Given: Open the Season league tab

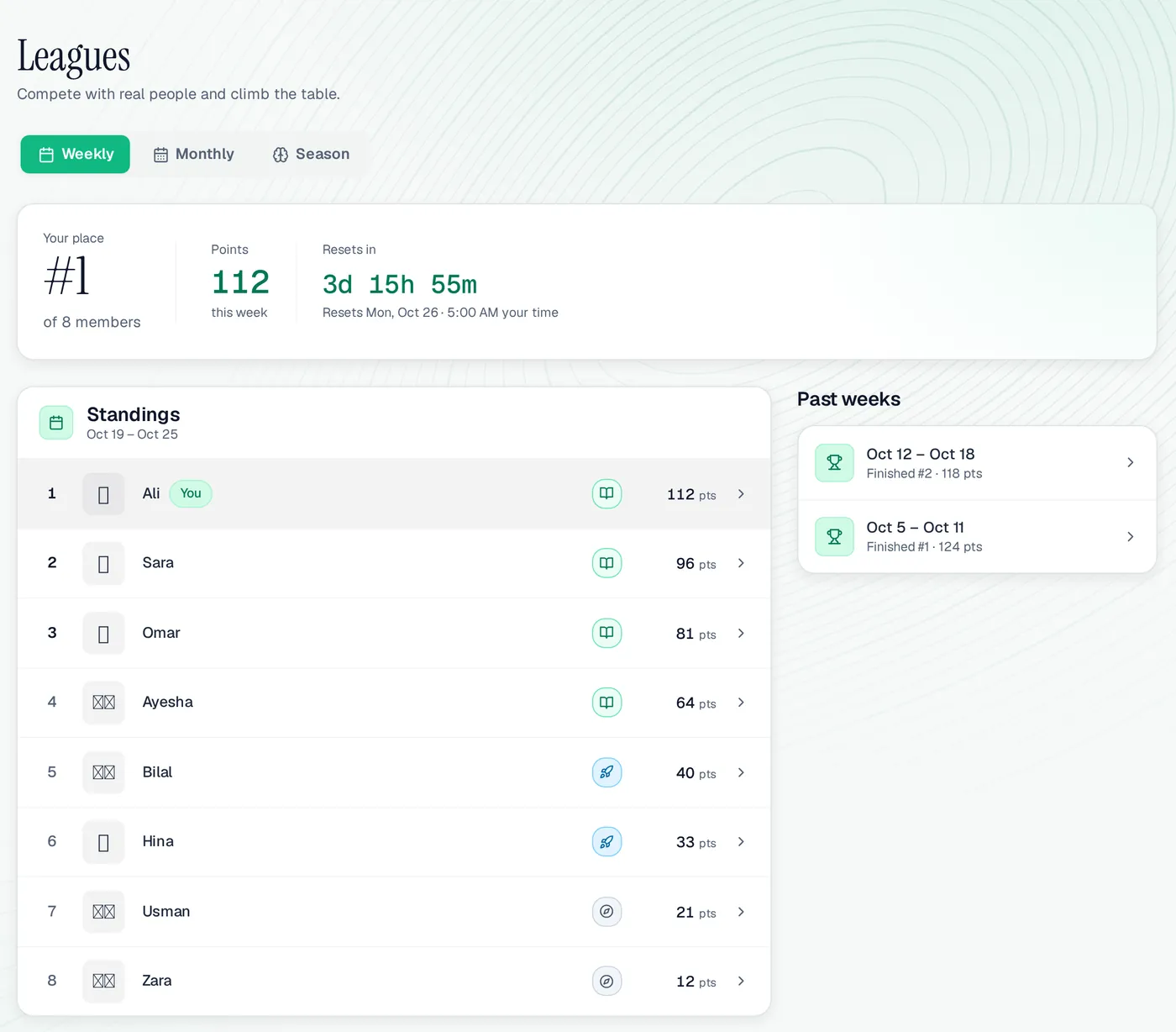Looking at the screenshot, I should coord(311,155).
